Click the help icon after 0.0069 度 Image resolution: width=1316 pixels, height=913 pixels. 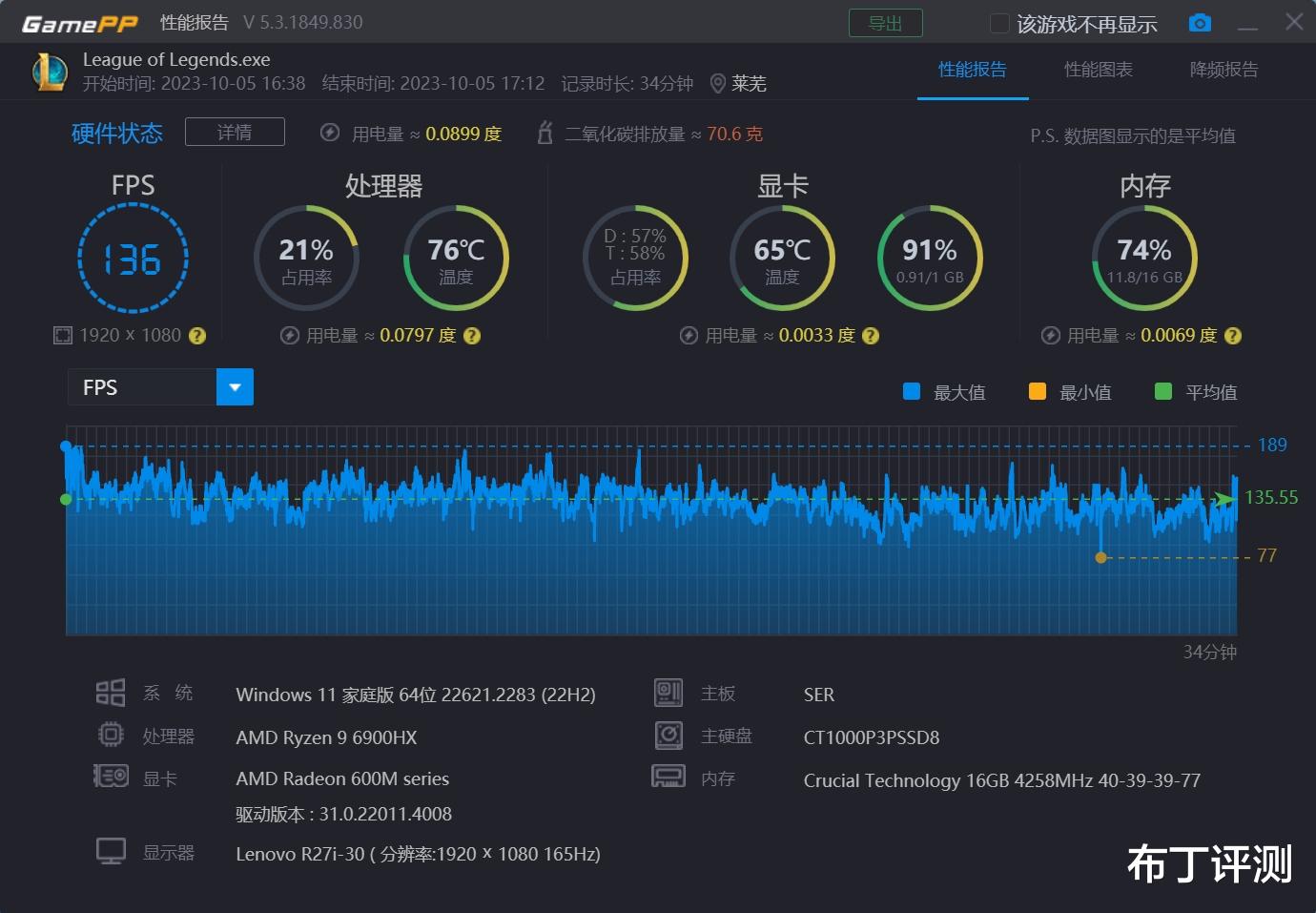click(1233, 336)
